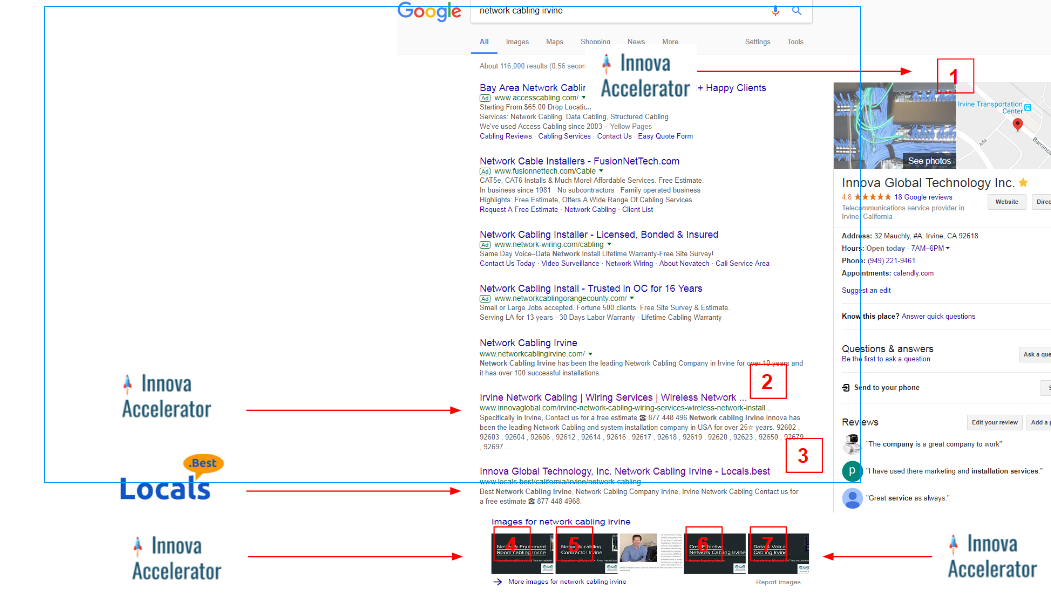This screenshot has height=594, width=1051.
Task: Switch to the Shopping tab
Action: (595, 42)
